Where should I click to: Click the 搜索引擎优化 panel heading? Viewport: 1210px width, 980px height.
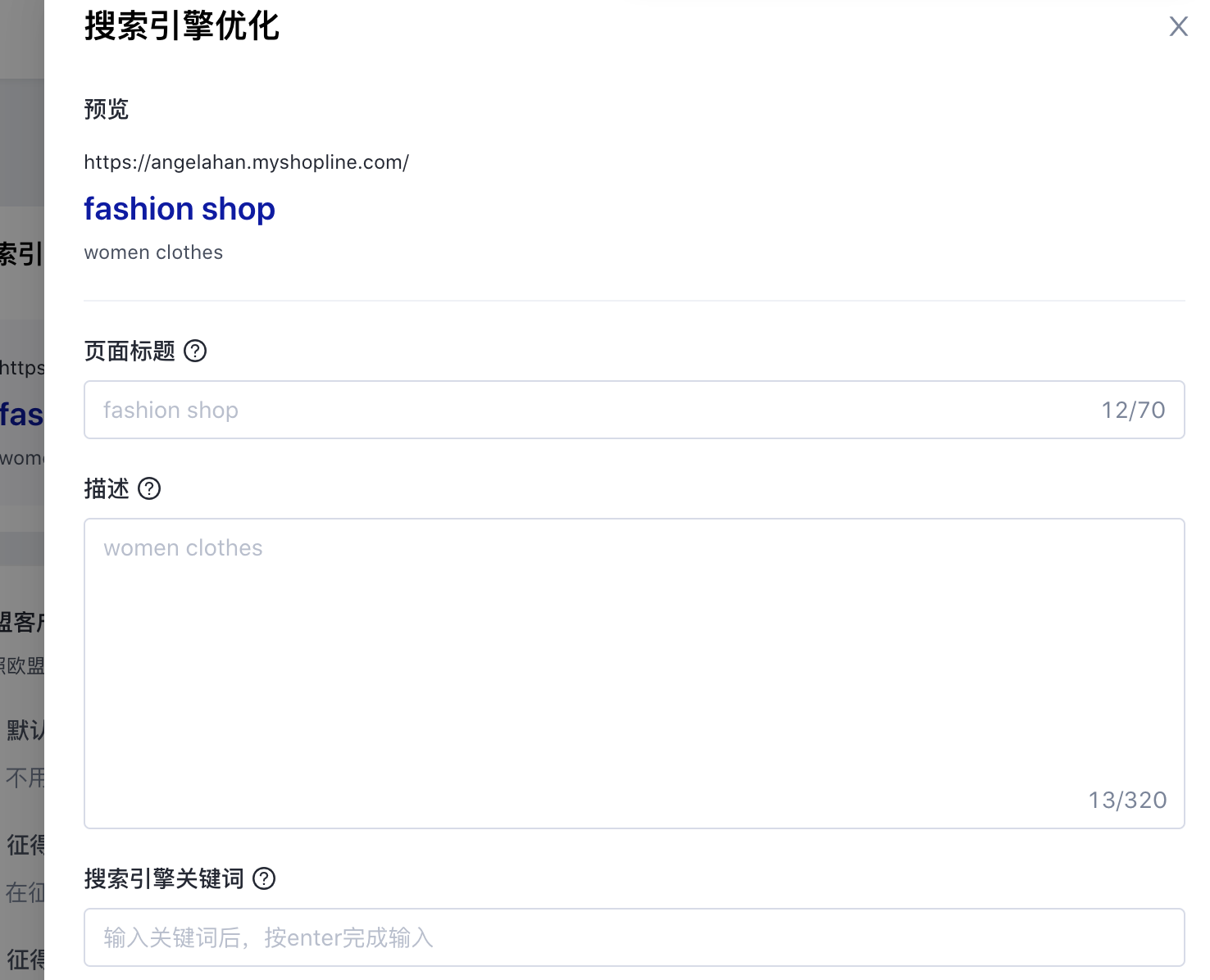pos(182,26)
